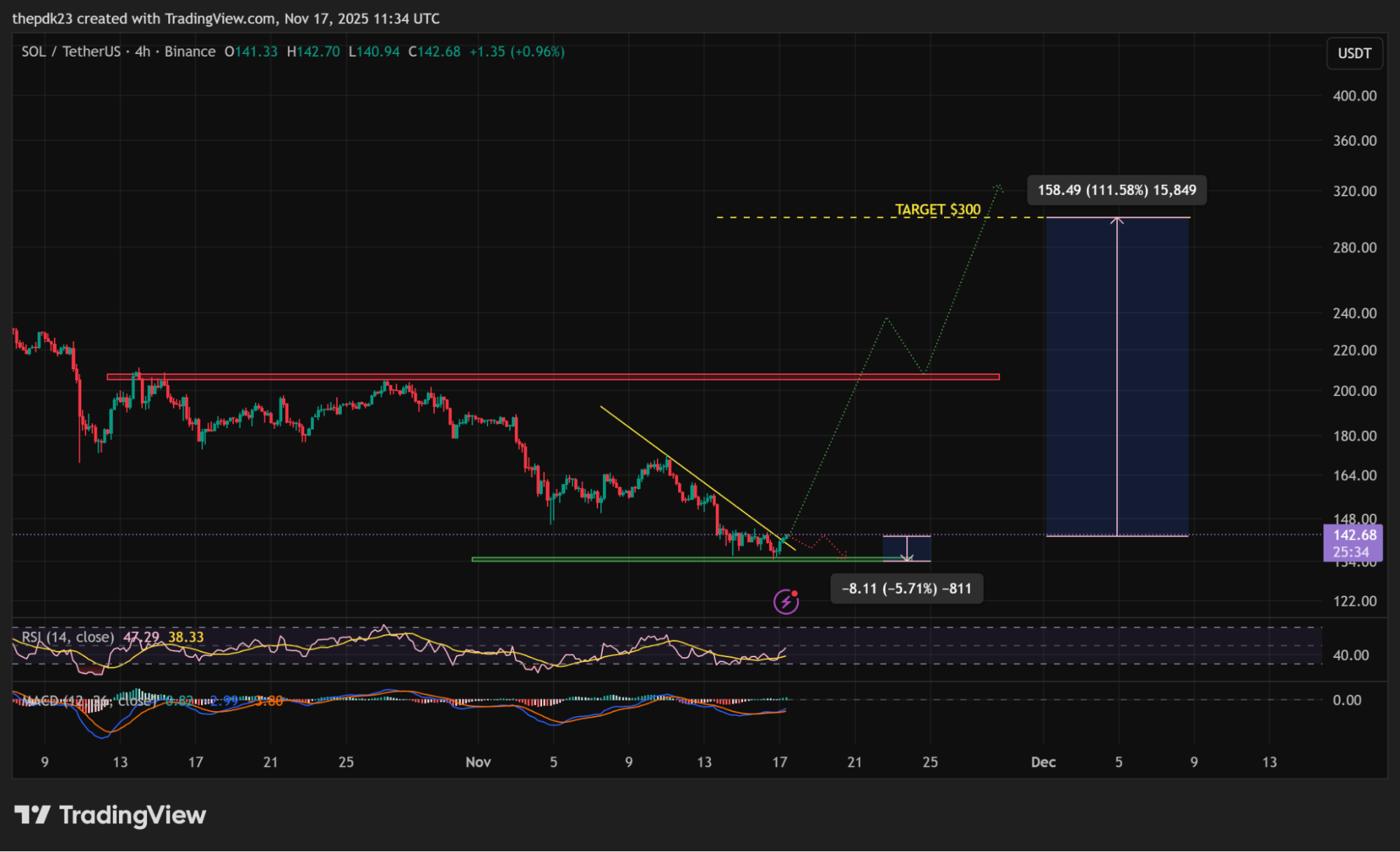The width and height of the screenshot is (1400, 852).
Task: Open the USDT currency selector
Action: [x=1354, y=53]
